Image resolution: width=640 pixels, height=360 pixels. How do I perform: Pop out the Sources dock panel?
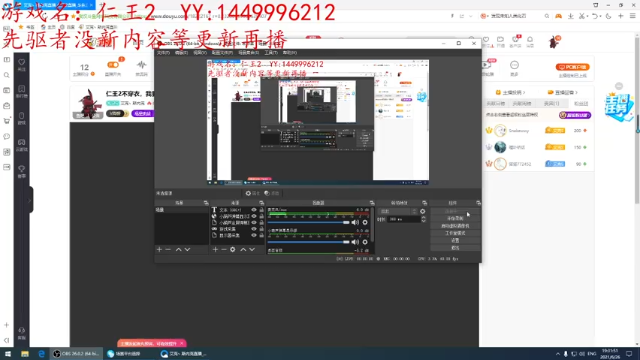(261, 203)
